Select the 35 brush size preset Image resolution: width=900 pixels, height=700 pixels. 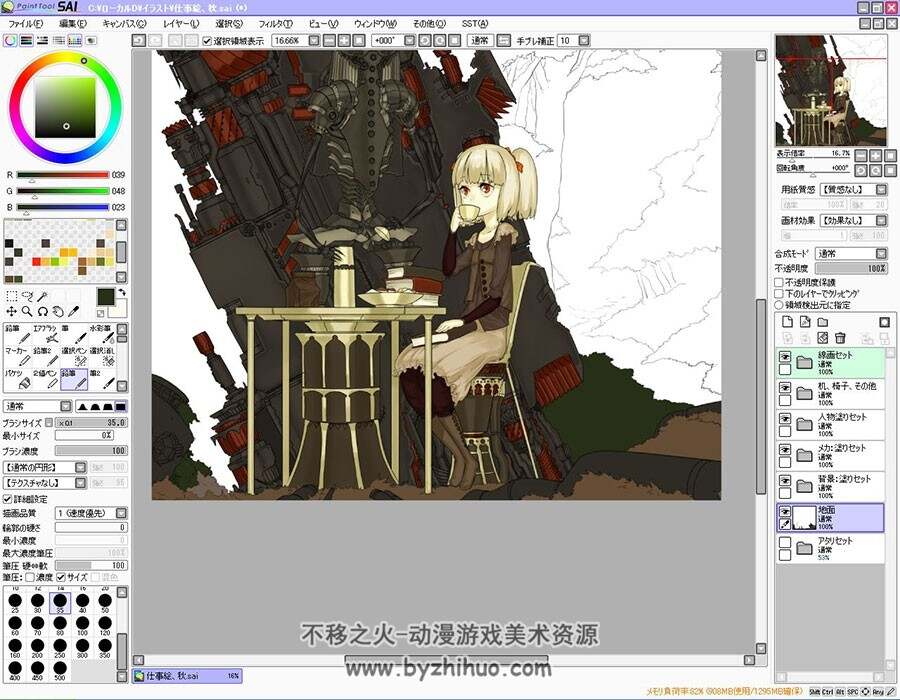(60, 603)
